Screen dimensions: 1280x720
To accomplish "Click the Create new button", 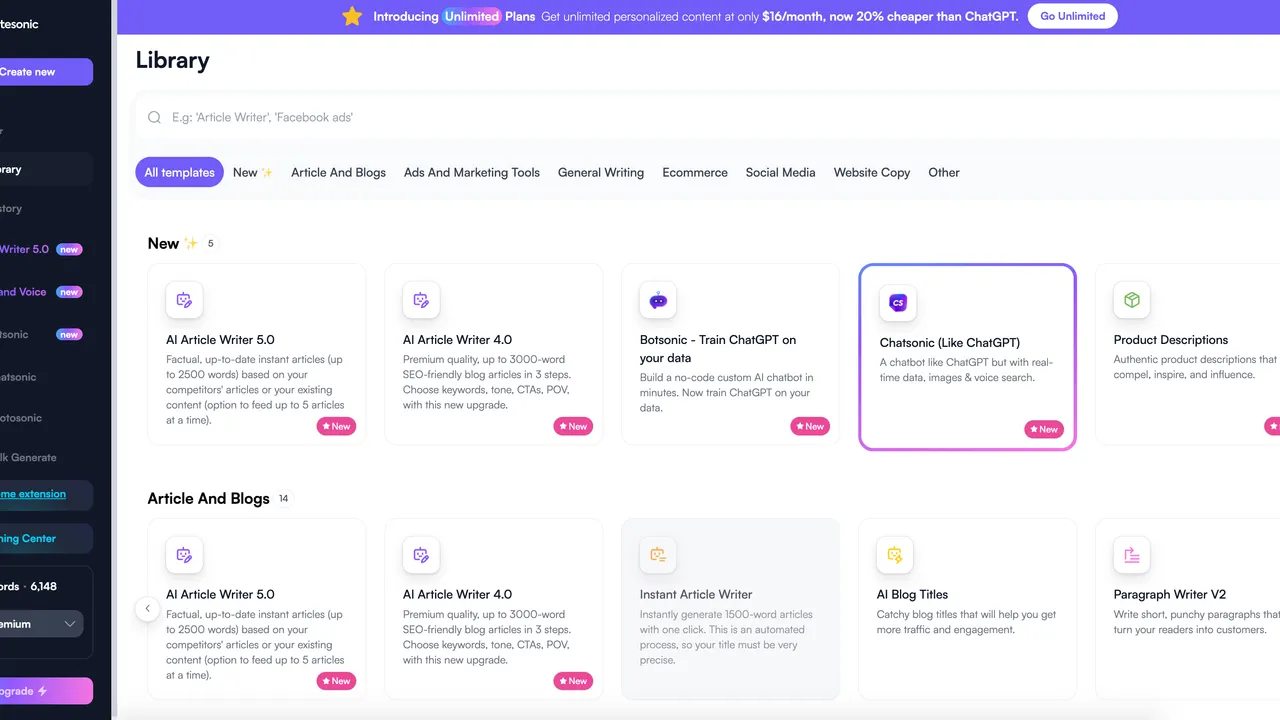I will (45, 72).
